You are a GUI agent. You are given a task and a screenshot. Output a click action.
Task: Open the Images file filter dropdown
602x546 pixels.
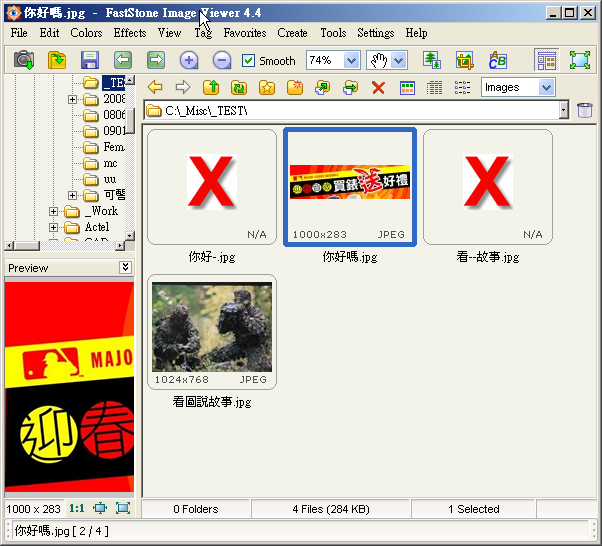click(x=546, y=87)
